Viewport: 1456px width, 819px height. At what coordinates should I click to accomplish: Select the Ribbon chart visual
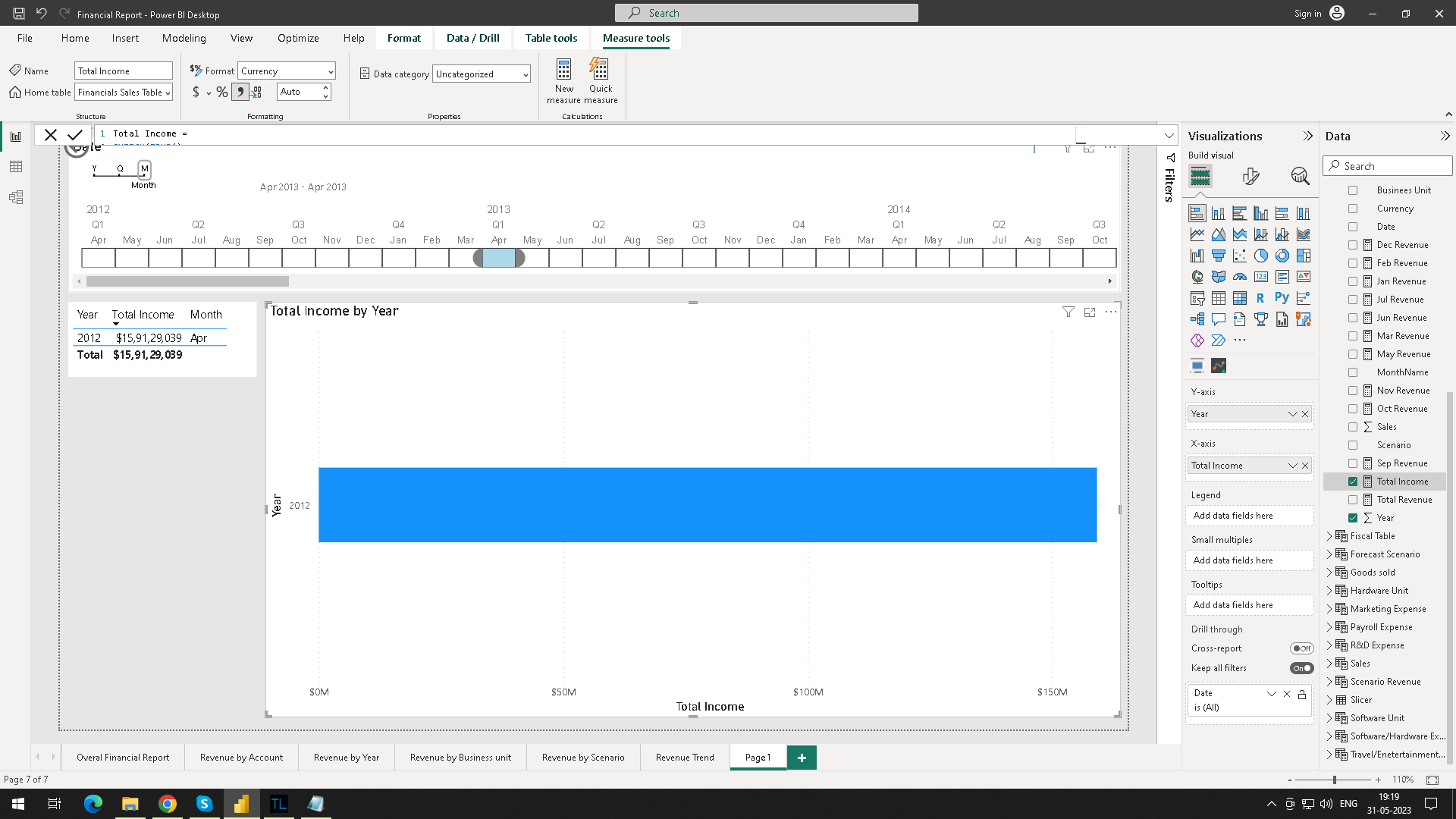[x=1303, y=234]
